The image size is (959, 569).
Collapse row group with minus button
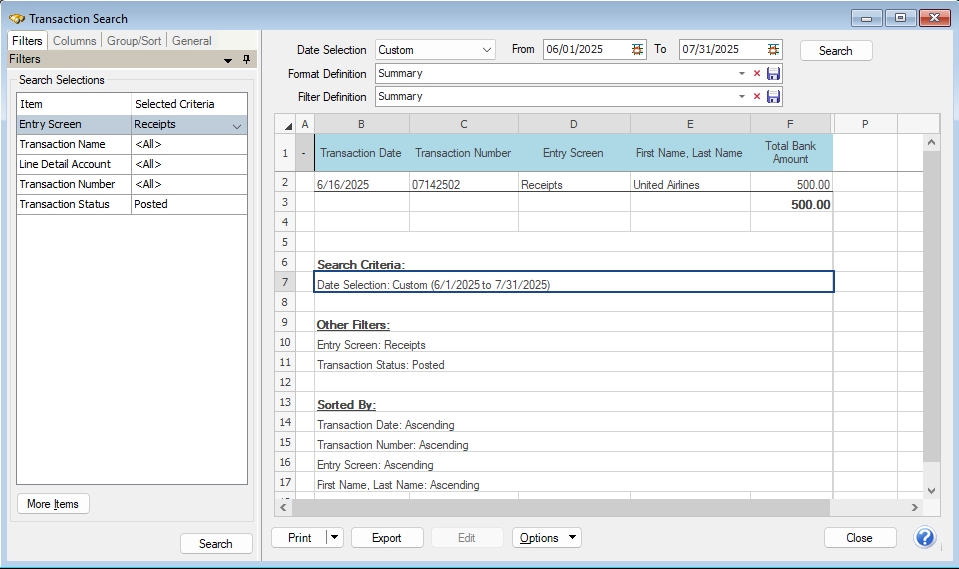coord(303,153)
